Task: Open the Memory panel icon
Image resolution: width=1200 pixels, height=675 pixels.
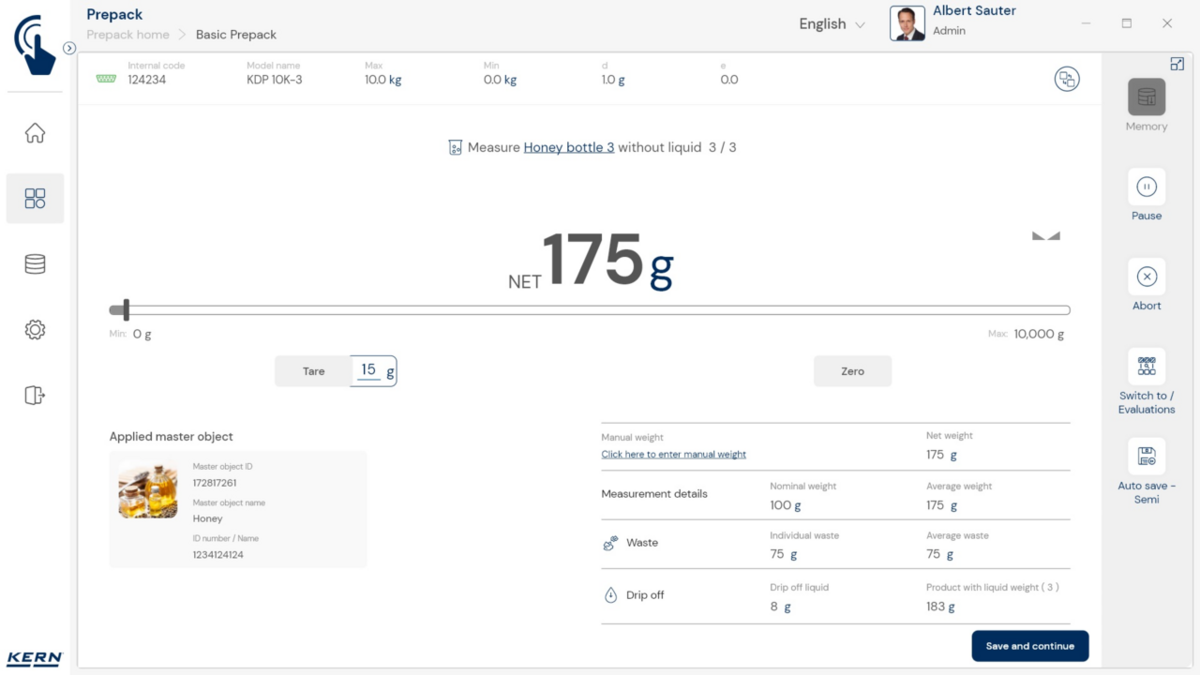Action: 1146,98
